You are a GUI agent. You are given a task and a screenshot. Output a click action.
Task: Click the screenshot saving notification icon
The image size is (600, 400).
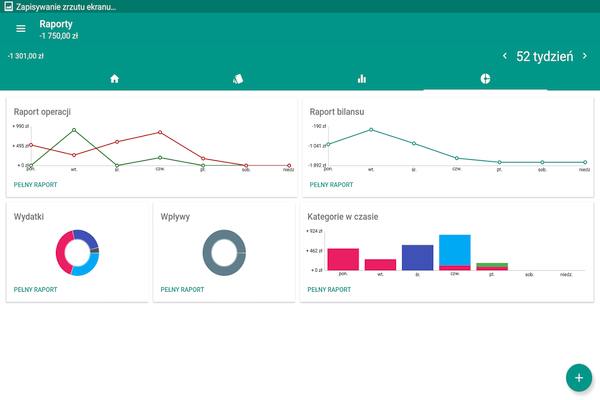click(x=8, y=7)
